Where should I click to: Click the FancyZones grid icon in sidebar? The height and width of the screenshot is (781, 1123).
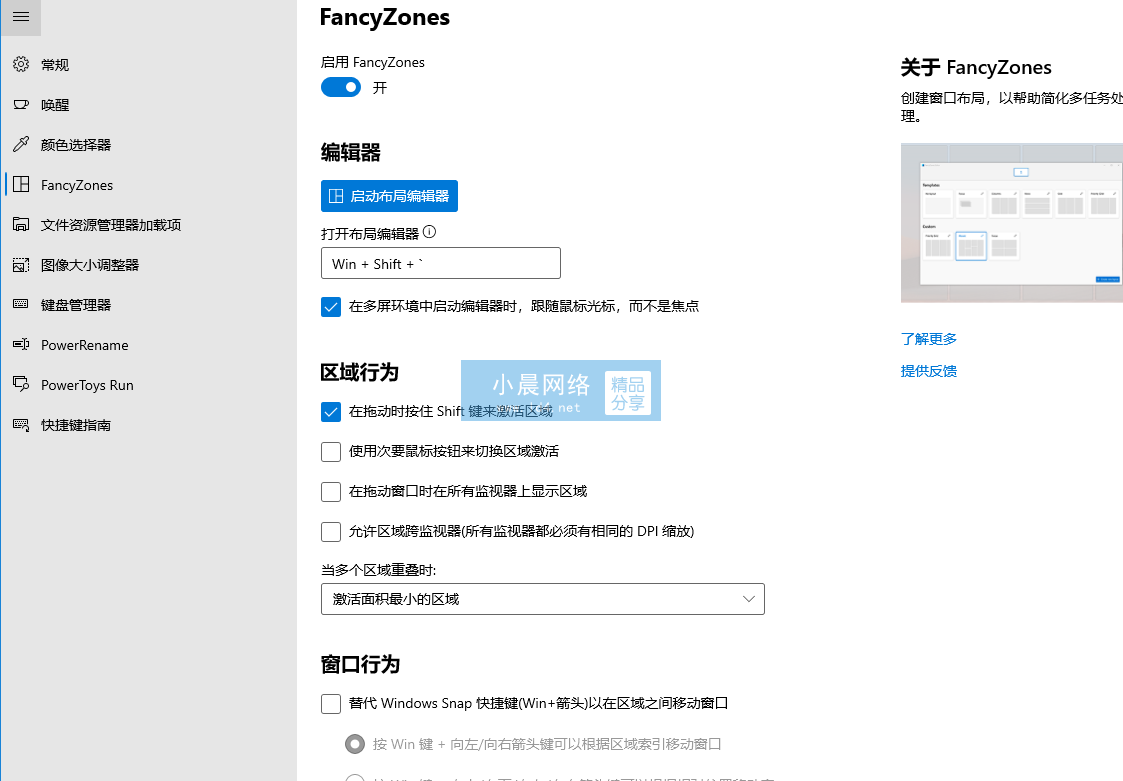(21, 185)
